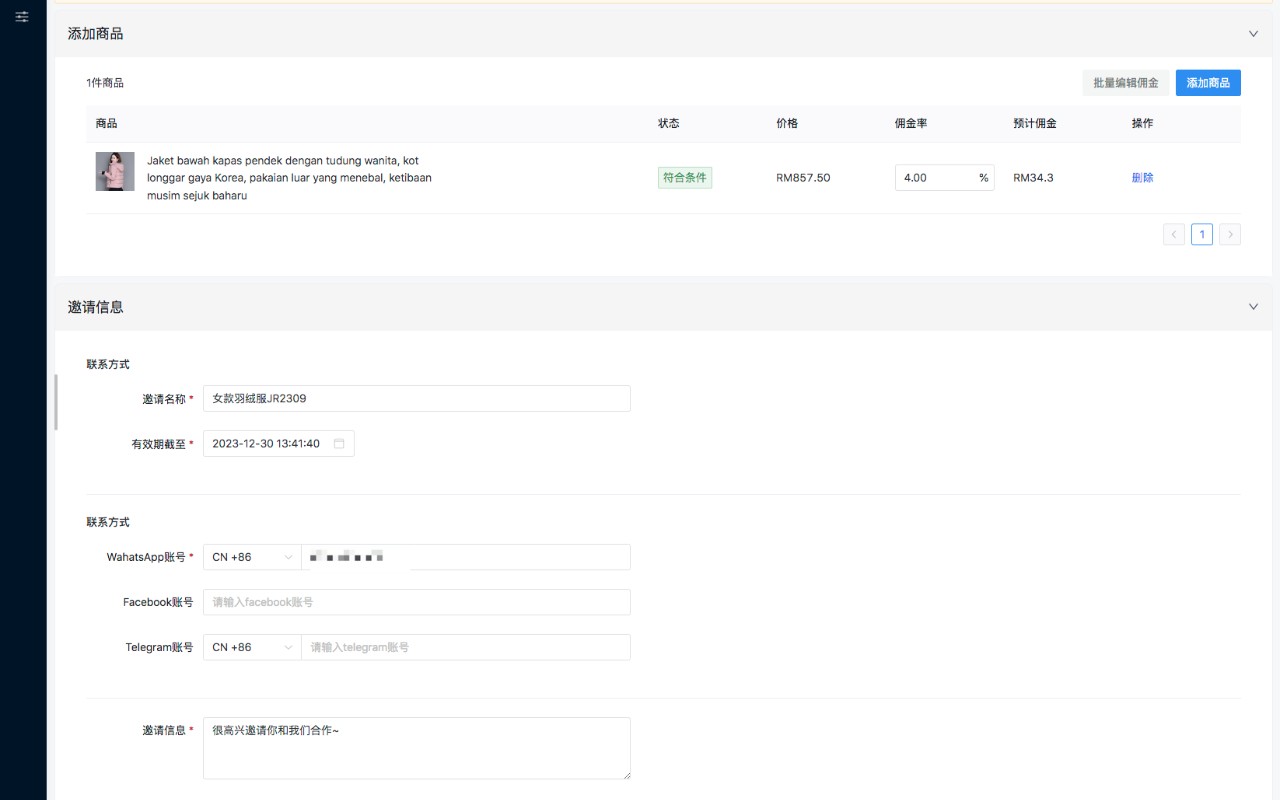The image size is (1280, 800).
Task: Click the RM857.50 price cell
Action: click(x=803, y=178)
